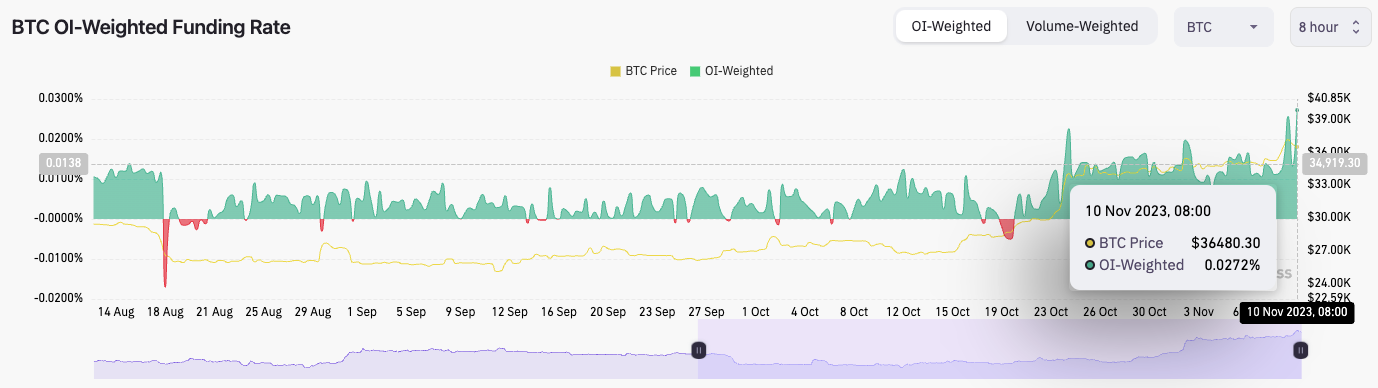Image resolution: width=1378 pixels, height=388 pixels.
Task: Click the tooltip header 10 Nov 2023, 08:00
Action: (x=1148, y=211)
